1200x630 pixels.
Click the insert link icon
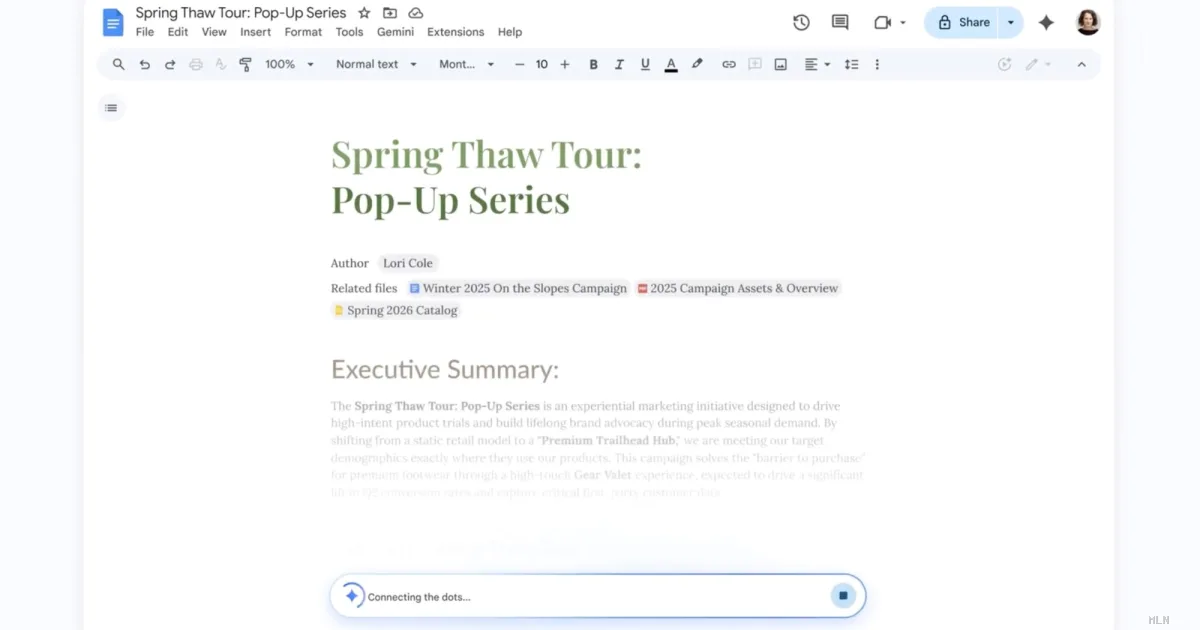(729, 64)
